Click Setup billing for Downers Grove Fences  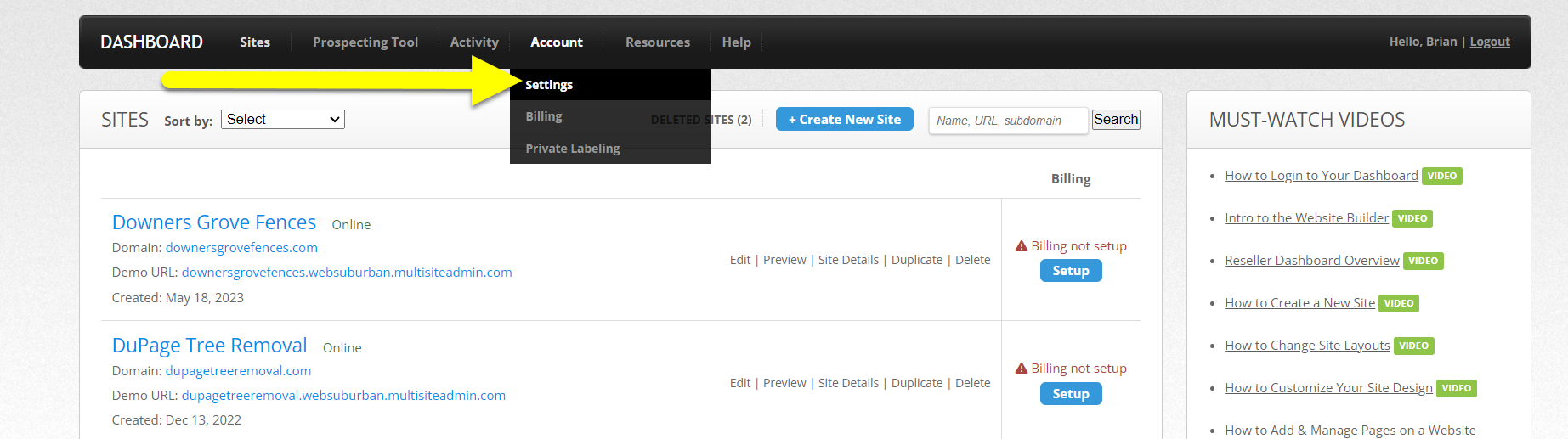pos(1071,271)
